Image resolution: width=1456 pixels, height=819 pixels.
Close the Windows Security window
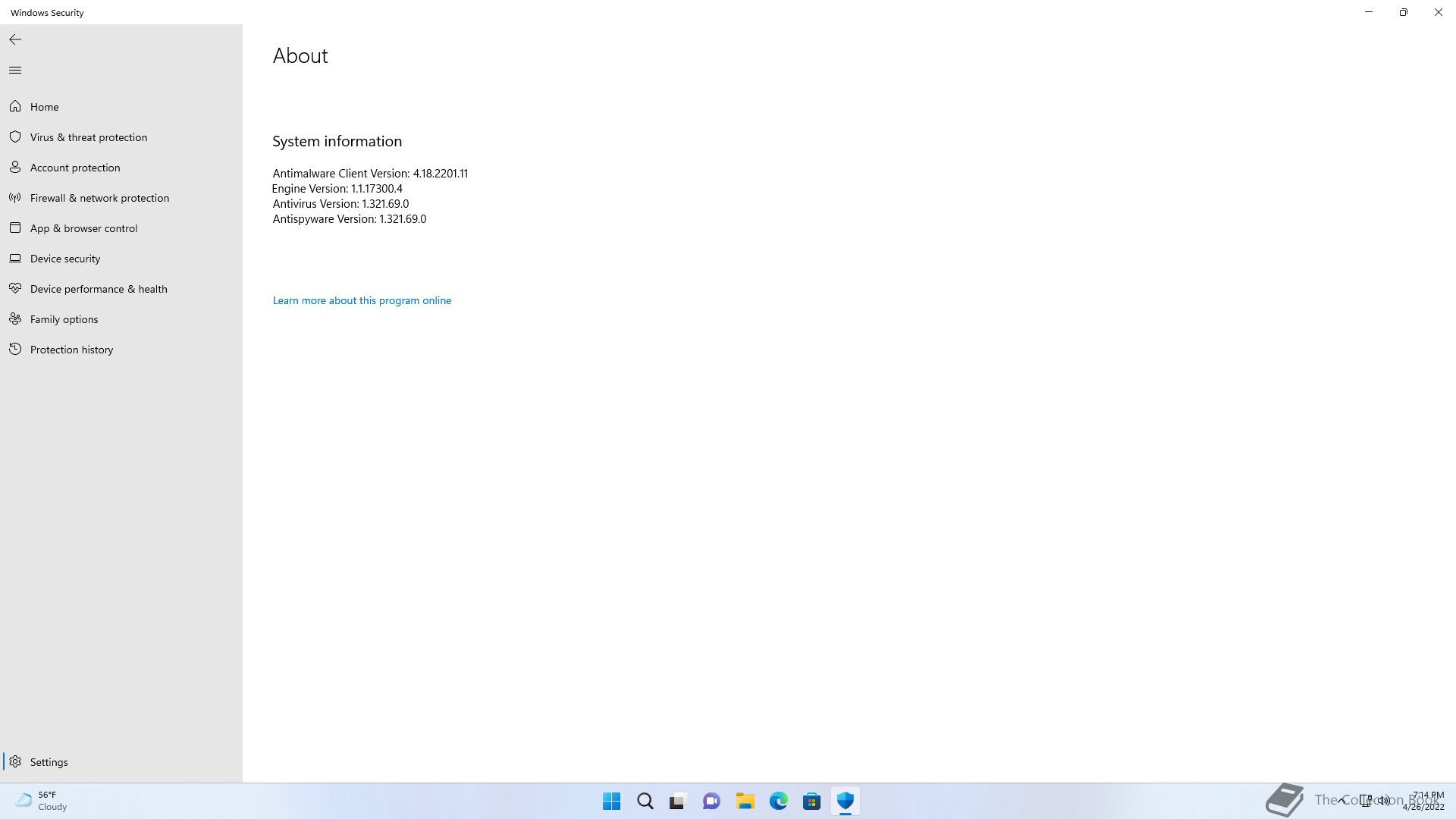pos(1439,12)
